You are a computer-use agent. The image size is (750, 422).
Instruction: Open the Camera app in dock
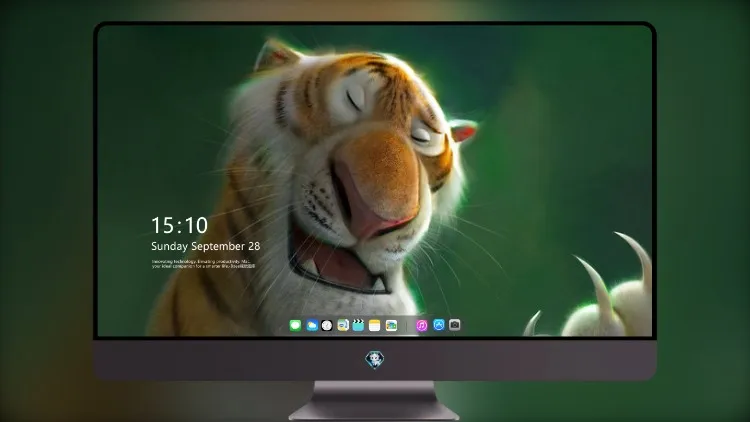pos(455,325)
